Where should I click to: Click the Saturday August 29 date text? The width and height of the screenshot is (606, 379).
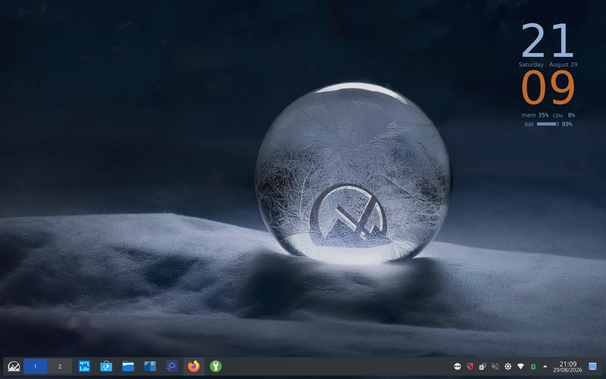[548, 65]
